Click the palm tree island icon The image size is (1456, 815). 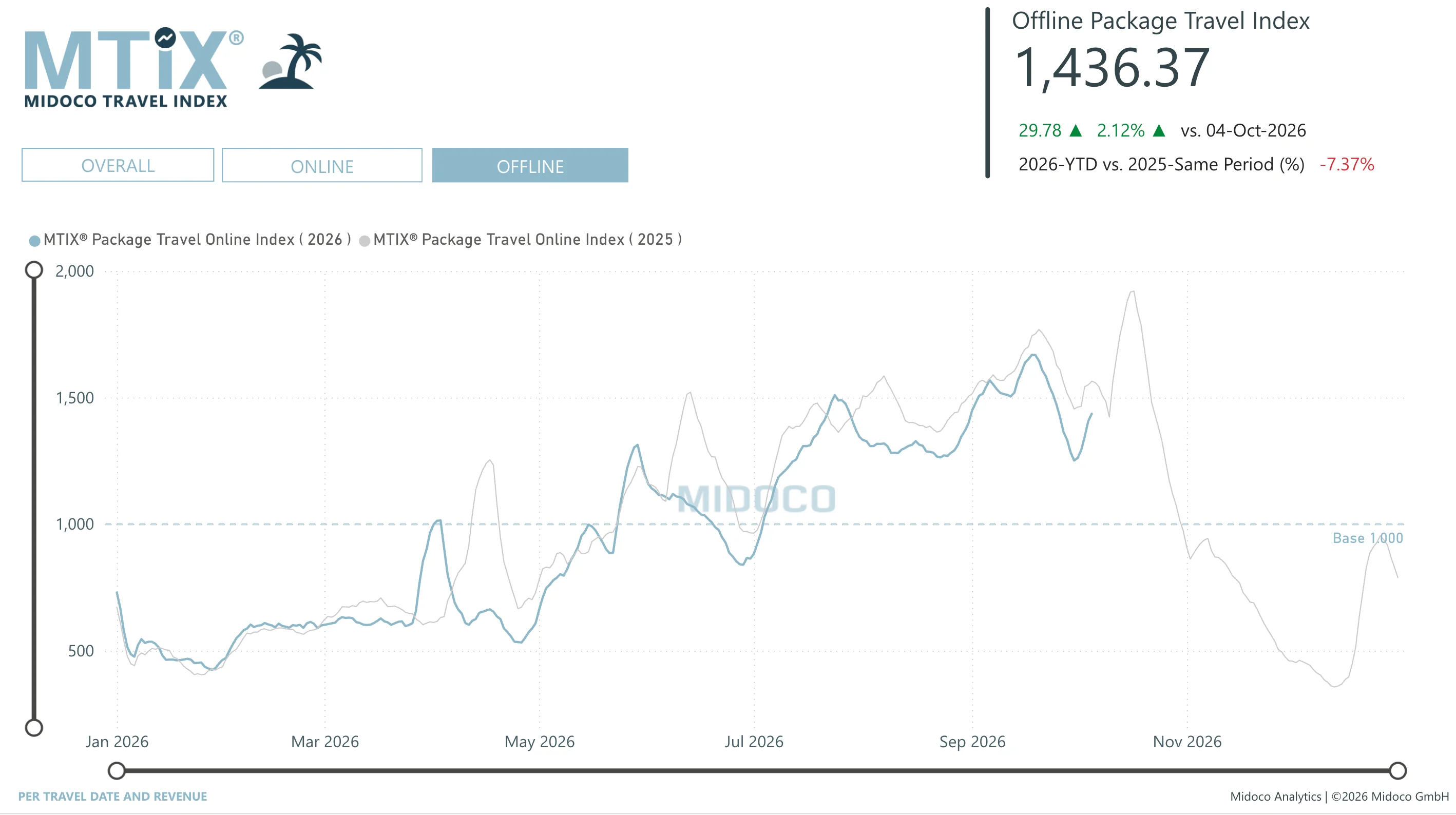coord(291,61)
